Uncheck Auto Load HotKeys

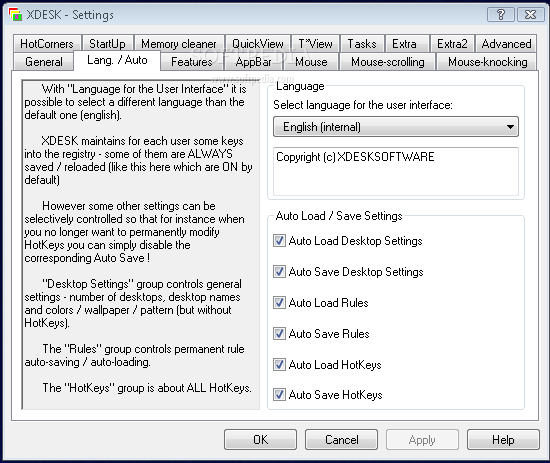point(279,365)
